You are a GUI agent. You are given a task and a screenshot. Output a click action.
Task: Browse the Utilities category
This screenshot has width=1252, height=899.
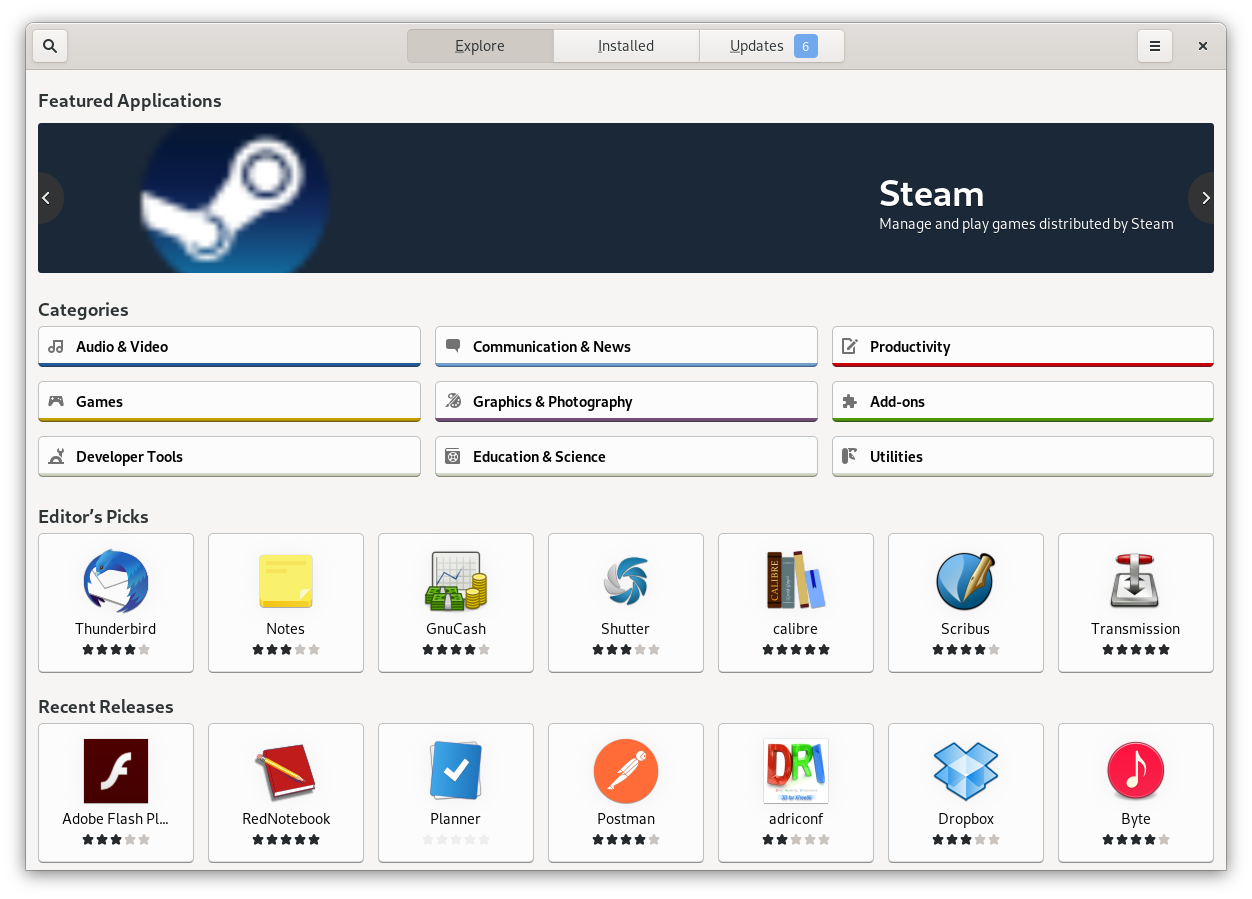(1023, 457)
